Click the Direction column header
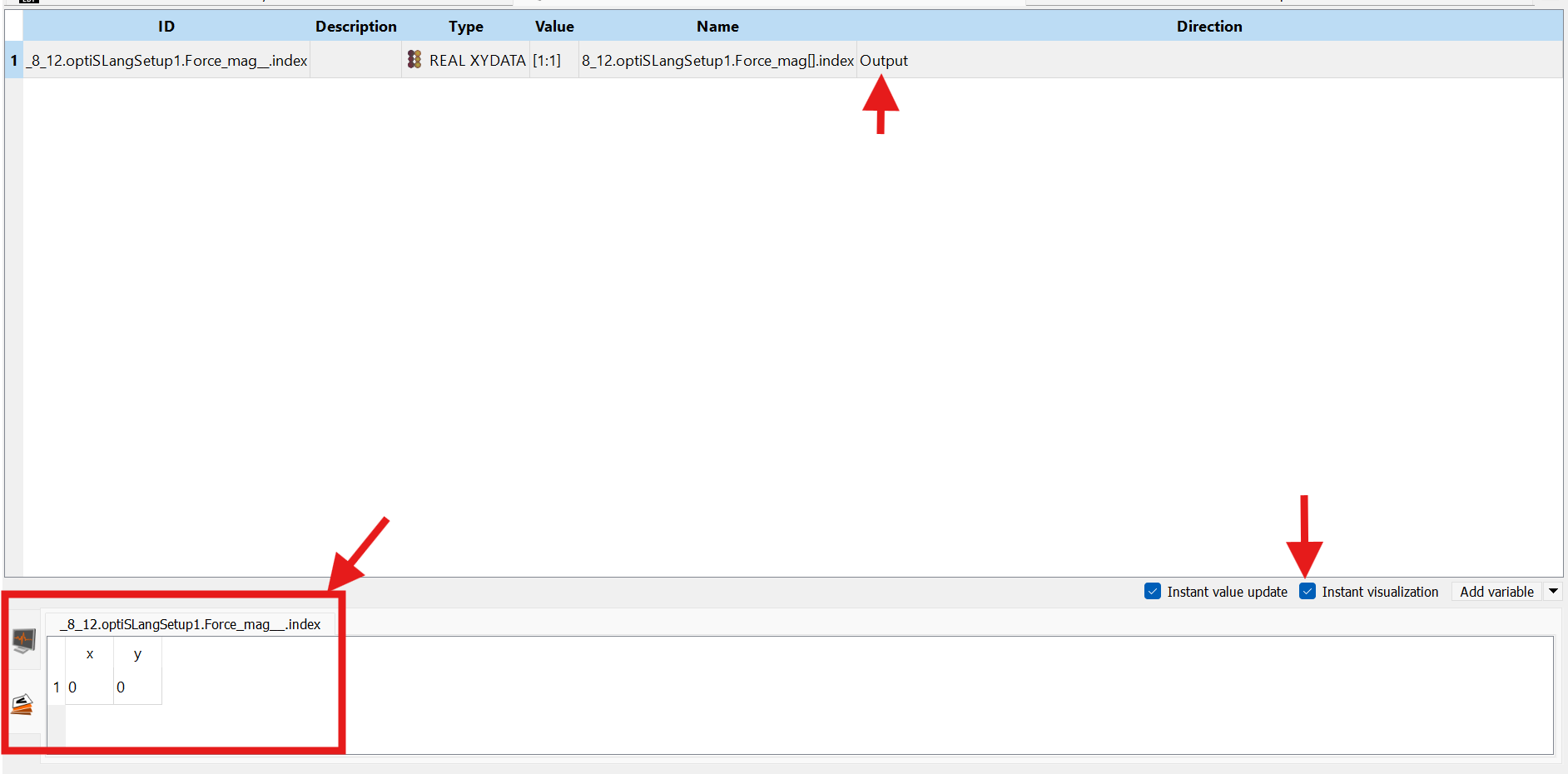 pos(1209,27)
